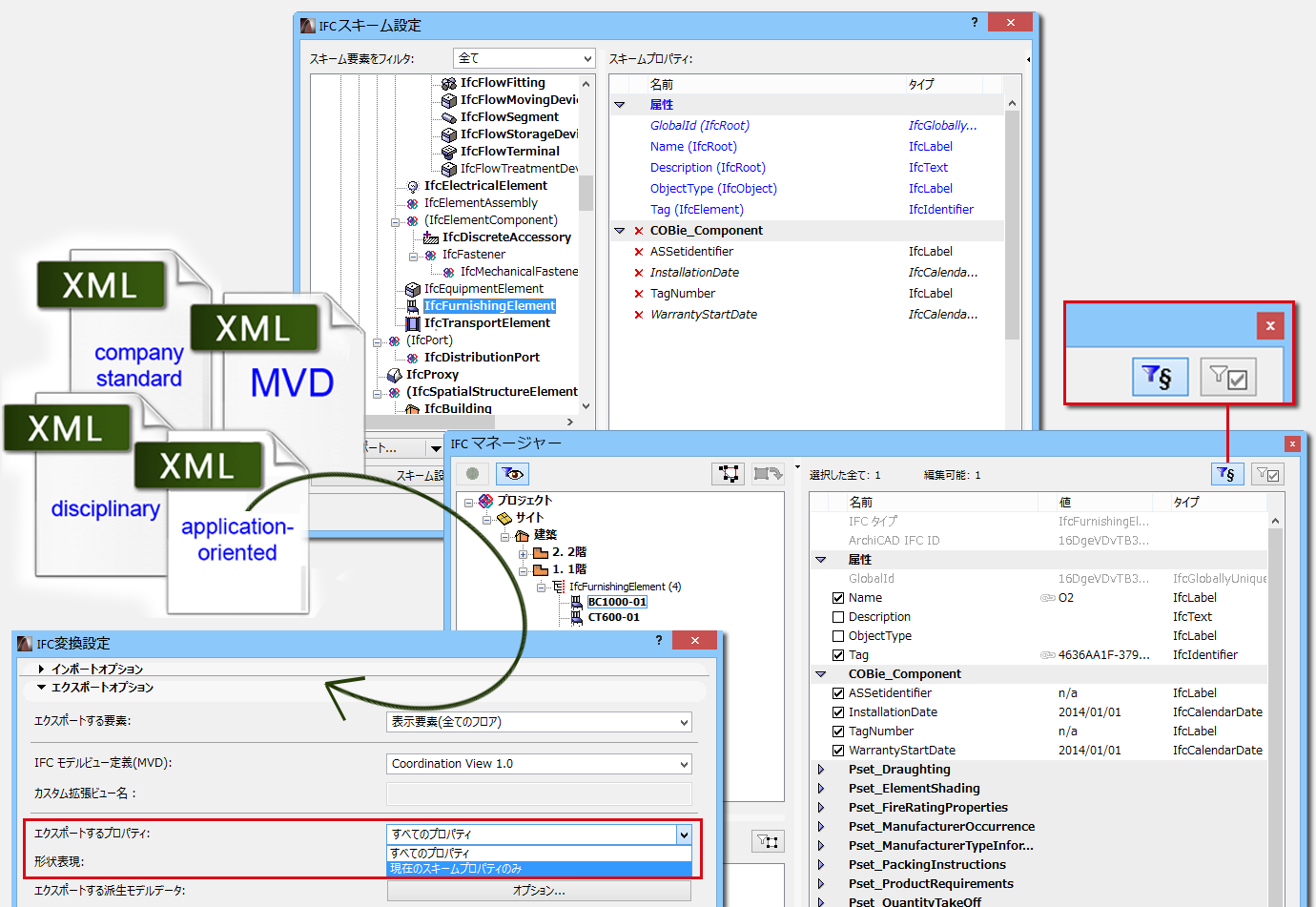
Task: Click the red X beside ASSetidentifier
Action: [x=638, y=252]
